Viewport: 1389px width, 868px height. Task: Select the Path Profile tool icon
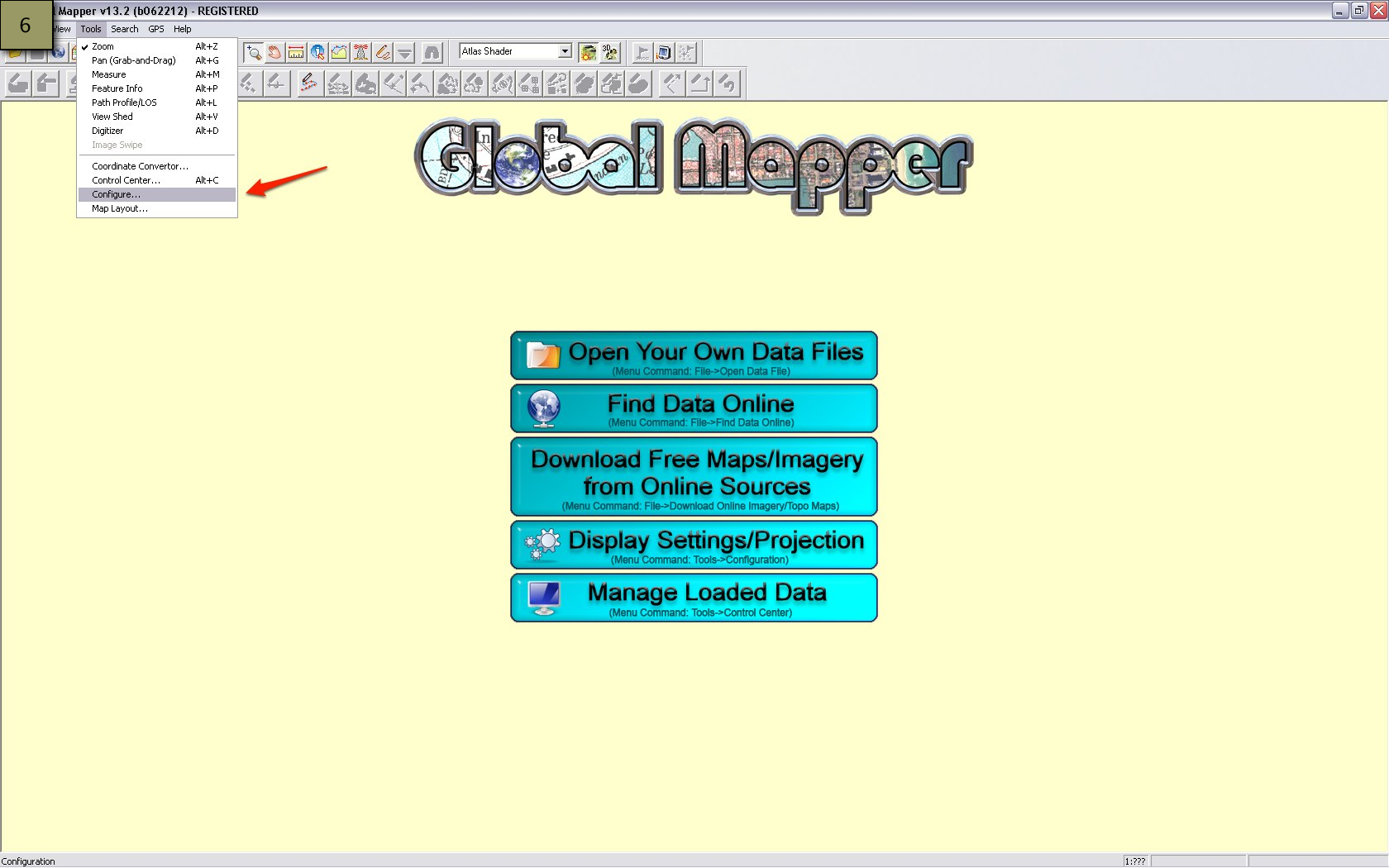tap(339, 52)
